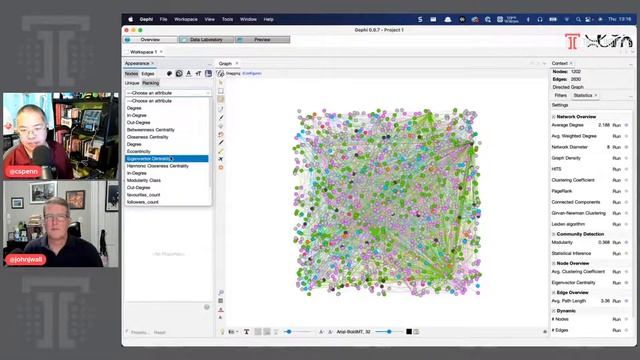Select the painter brush tool in the graph toolbar
Screen dimensions: 640x360
click(x=221, y=117)
